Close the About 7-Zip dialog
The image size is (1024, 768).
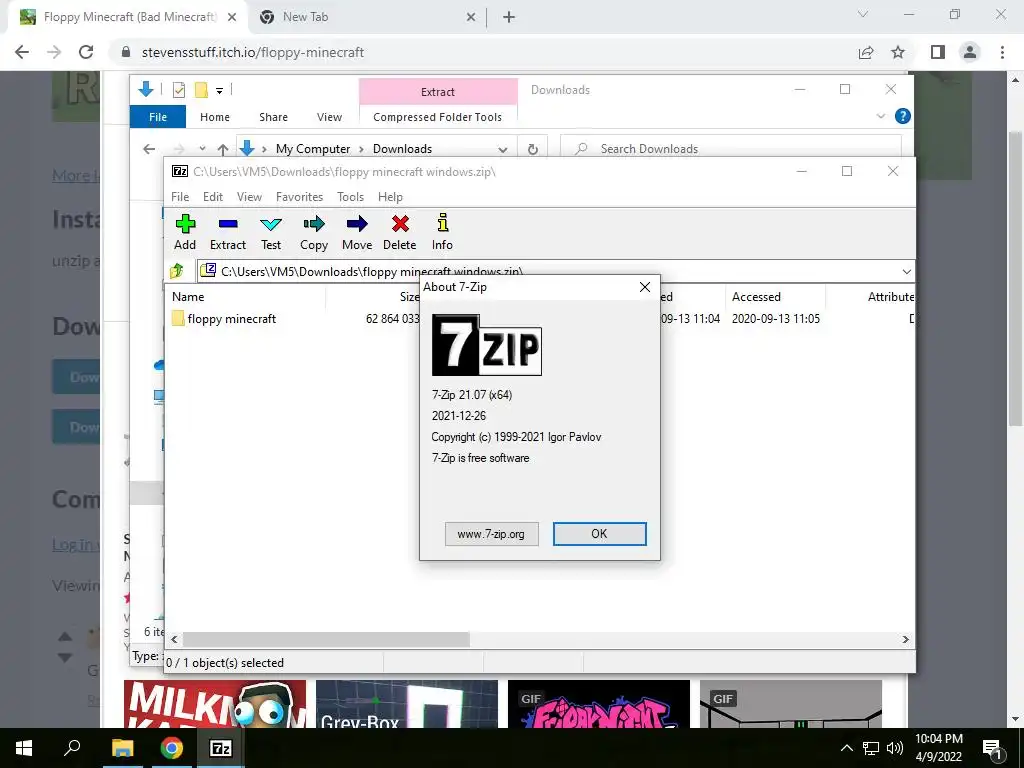pyautogui.click(x=645, y=287)
